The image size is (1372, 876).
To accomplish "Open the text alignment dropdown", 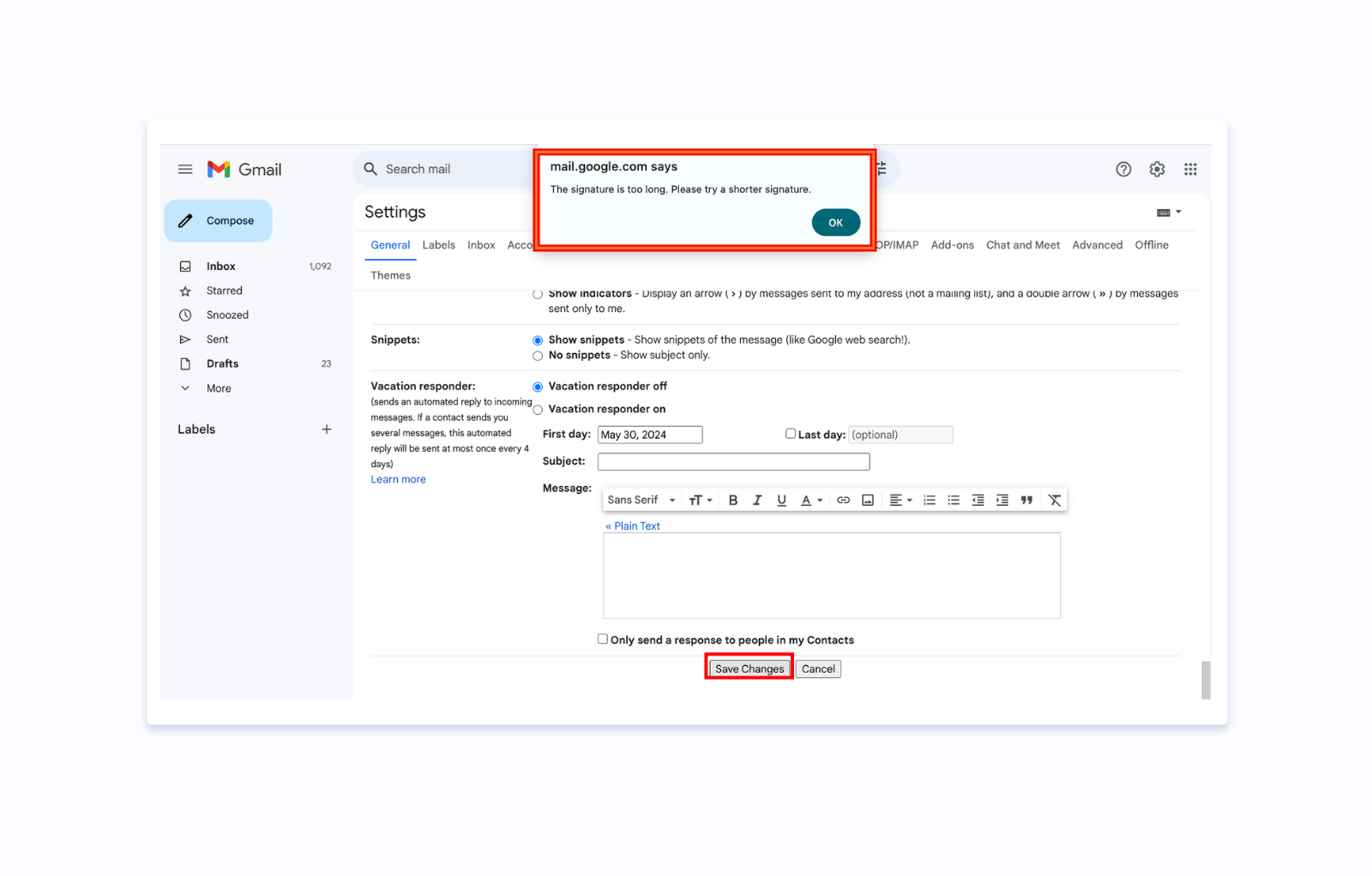I will 900,501.
